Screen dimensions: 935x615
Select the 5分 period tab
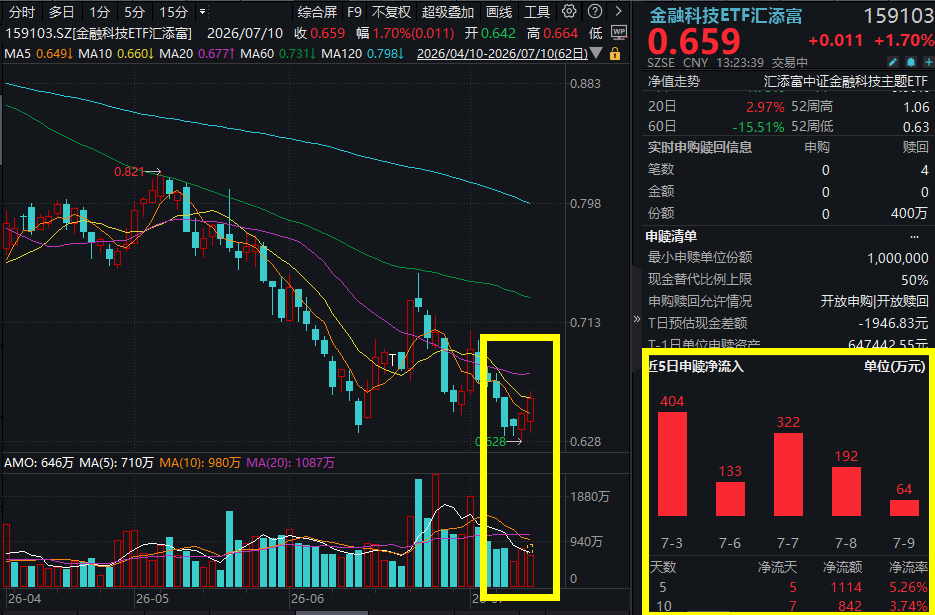pos(135,12)
